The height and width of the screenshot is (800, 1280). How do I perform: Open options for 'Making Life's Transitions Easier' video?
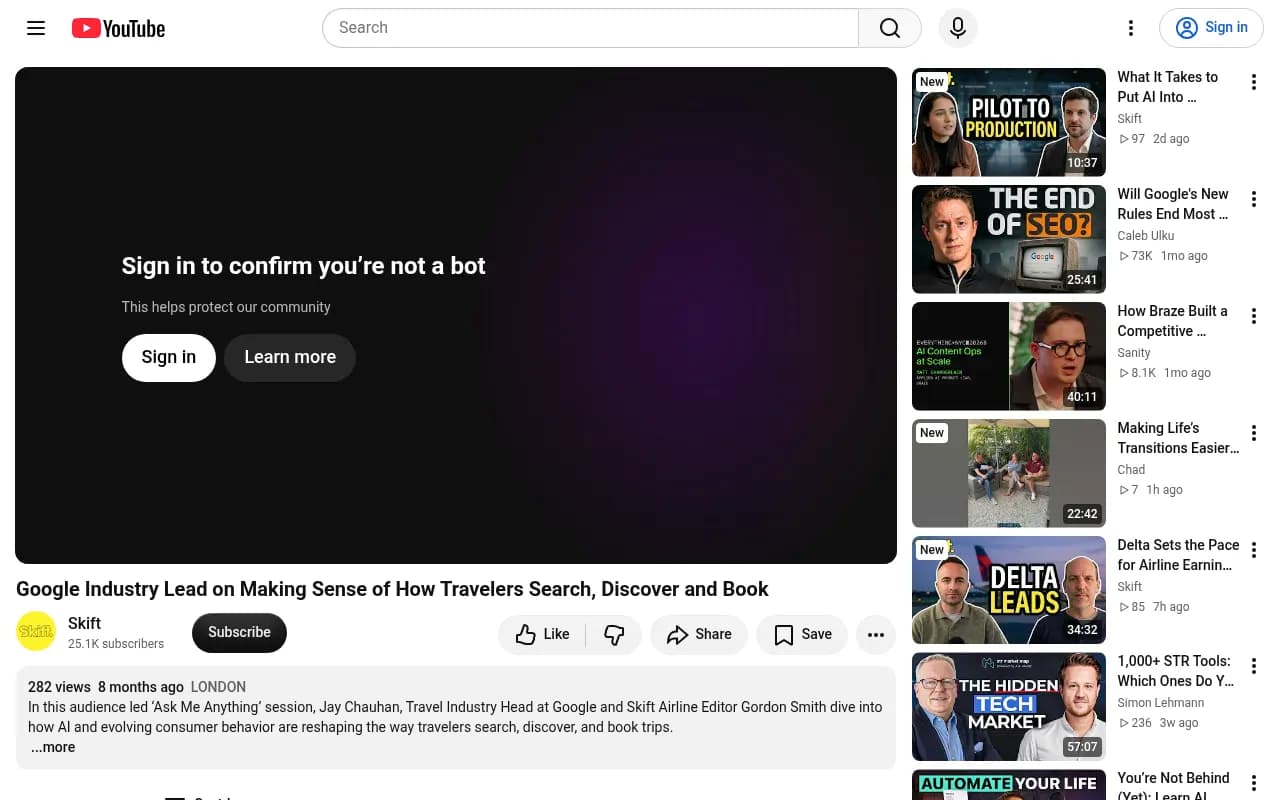(x=1253, y=433)
